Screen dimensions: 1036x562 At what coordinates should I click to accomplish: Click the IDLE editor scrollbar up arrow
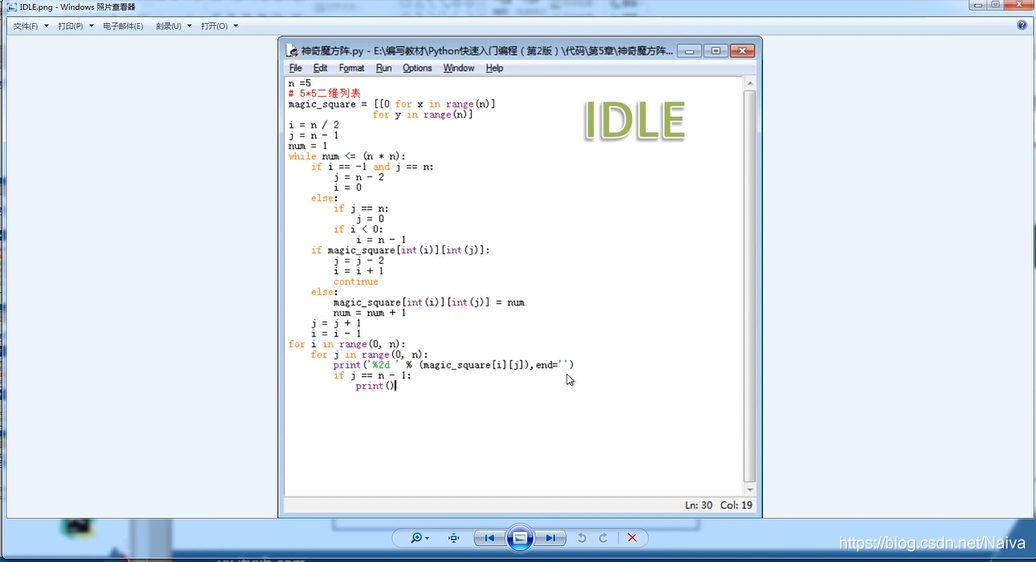coord(750,84)
